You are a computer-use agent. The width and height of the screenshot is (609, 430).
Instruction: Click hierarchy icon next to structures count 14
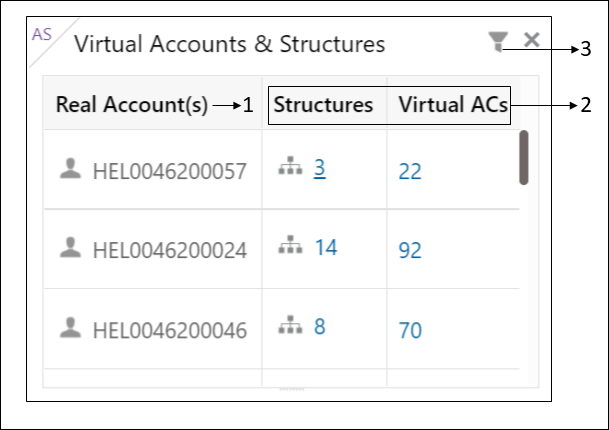(x=290, y=245)
